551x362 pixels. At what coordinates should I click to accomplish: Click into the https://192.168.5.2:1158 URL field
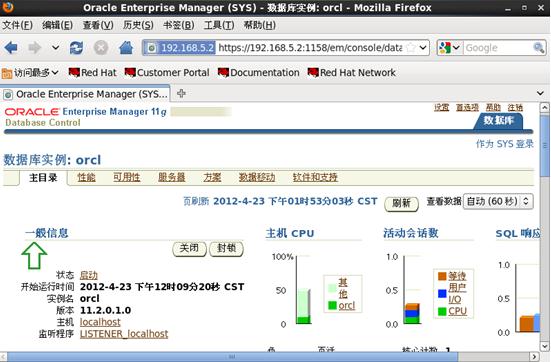[x=310, y=47]
